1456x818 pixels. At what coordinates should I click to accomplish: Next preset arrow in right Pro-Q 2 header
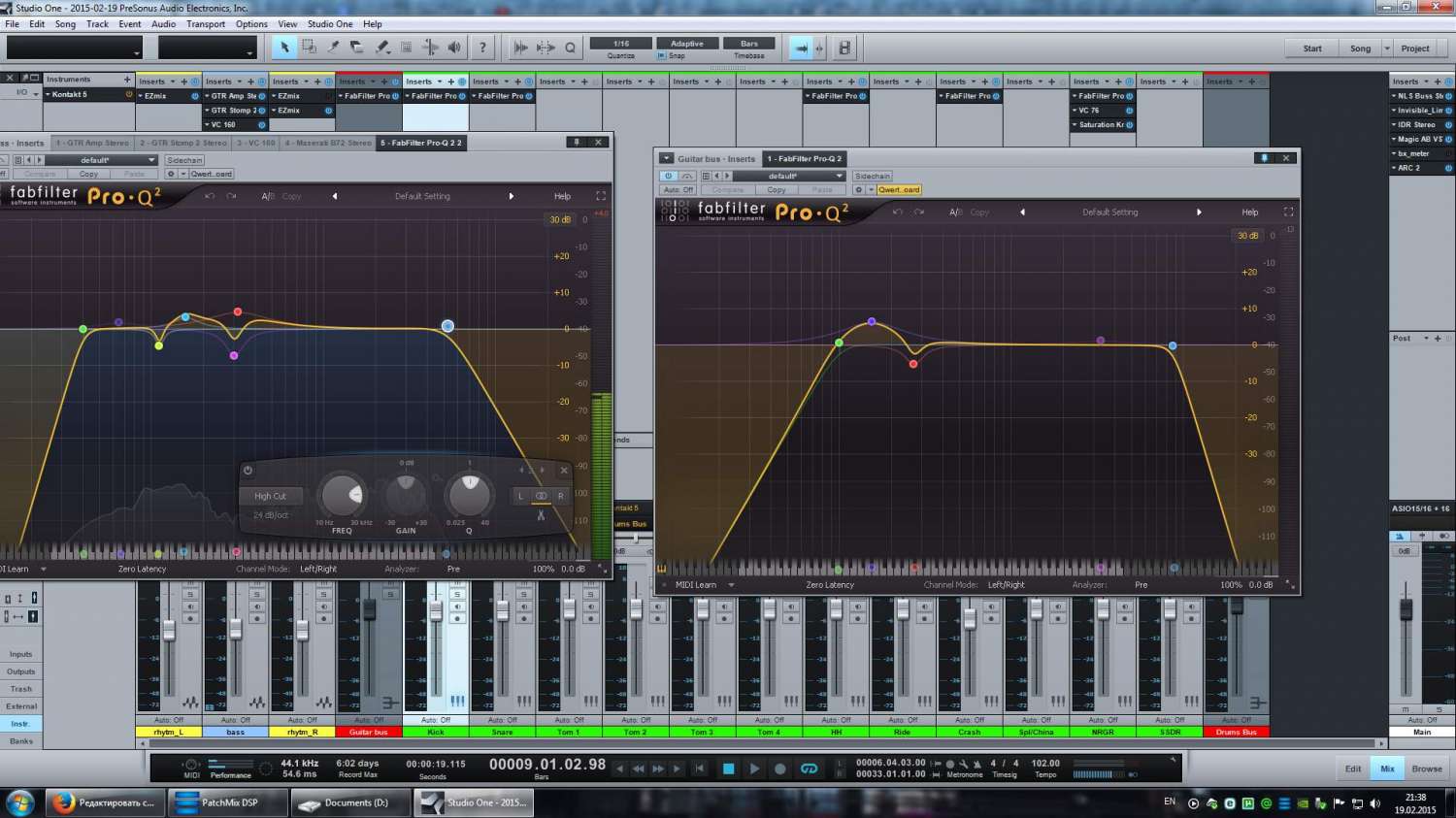[1199, 212]
